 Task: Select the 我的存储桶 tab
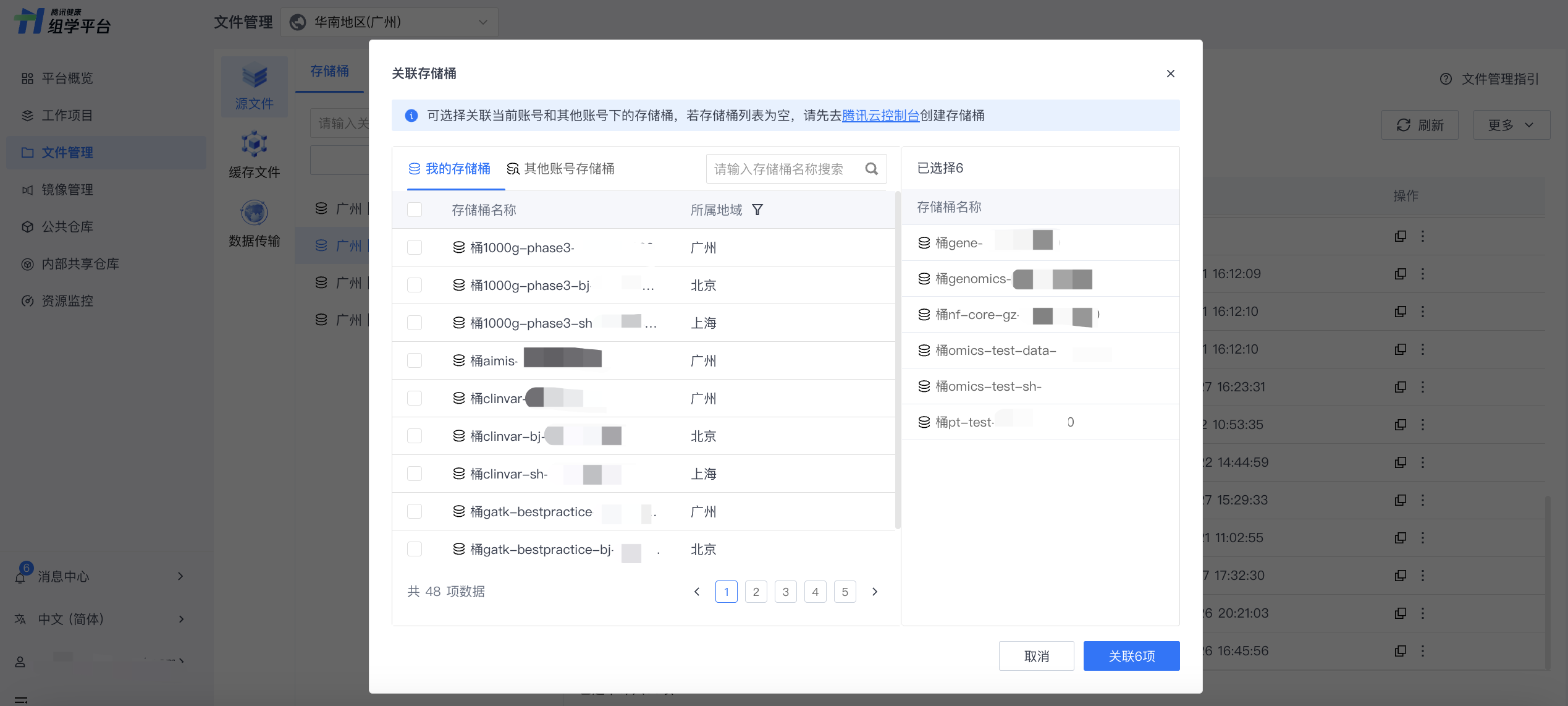click(x=449, y=169)
